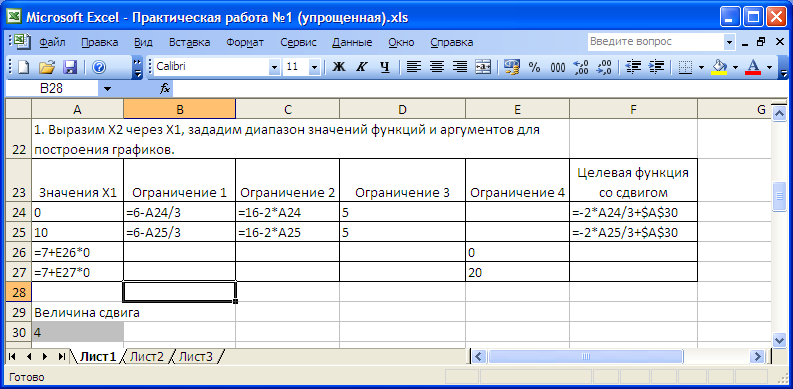Open the Данные menu

pyautogui.click(x=352, y=42)
